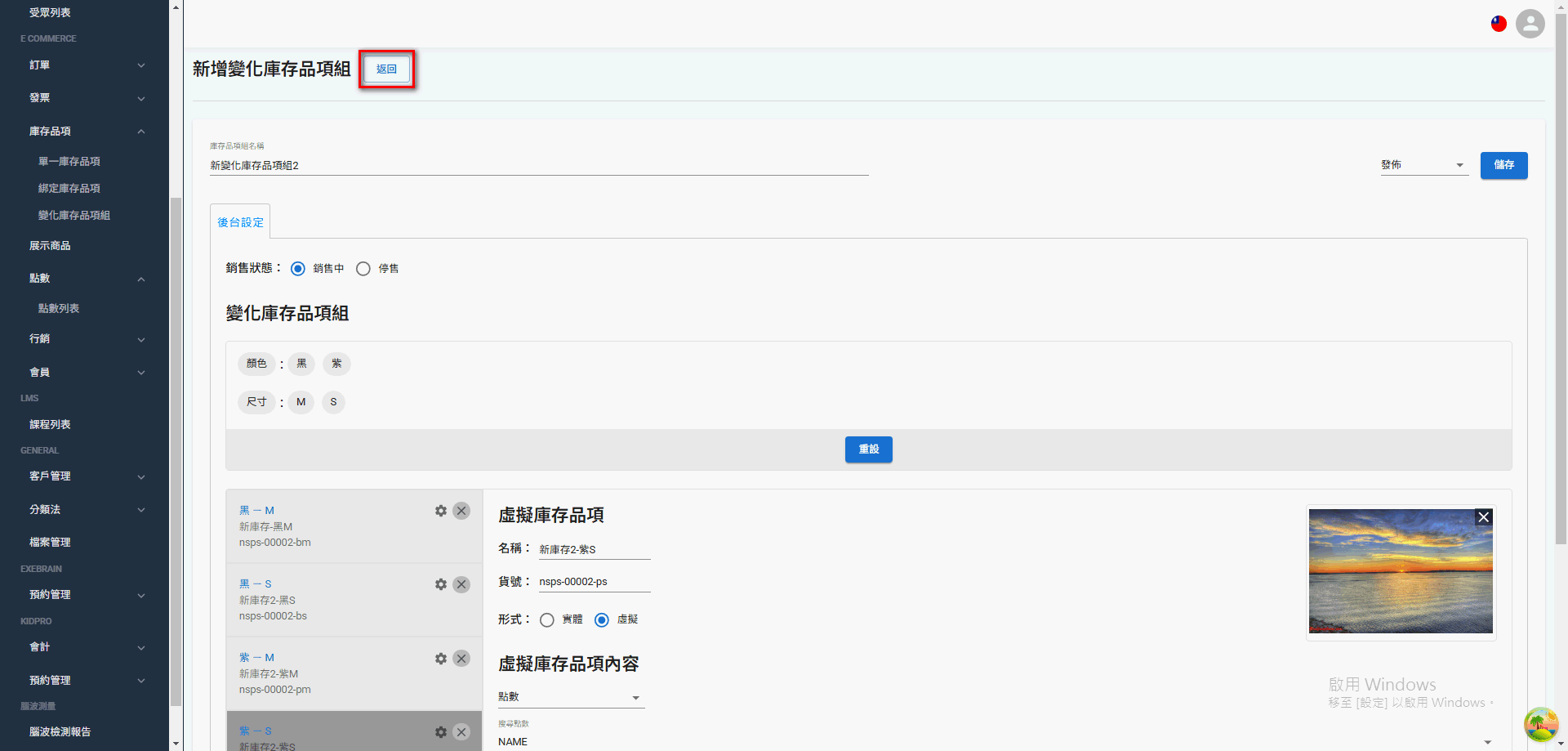1568x751 pixels.
Task: Click the 顏色 attribute chip
Action: (256, 364)
